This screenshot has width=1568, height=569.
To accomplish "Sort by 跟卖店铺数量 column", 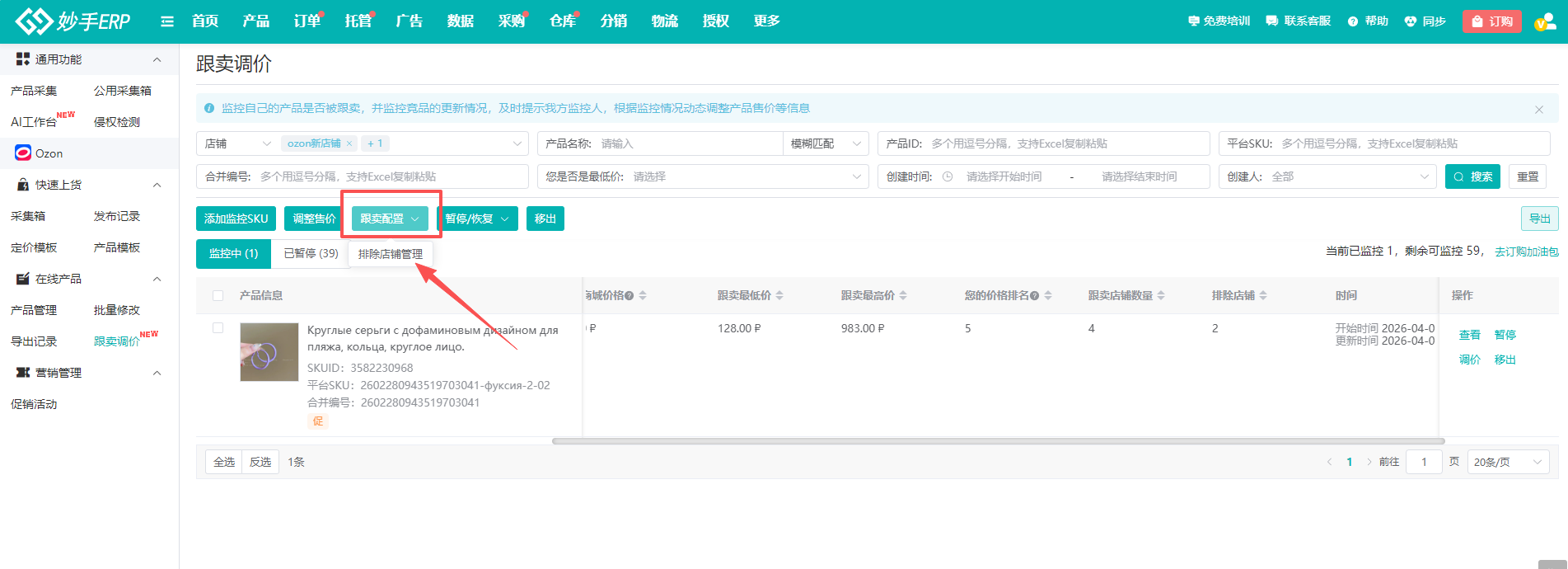I will [1161, 295].
